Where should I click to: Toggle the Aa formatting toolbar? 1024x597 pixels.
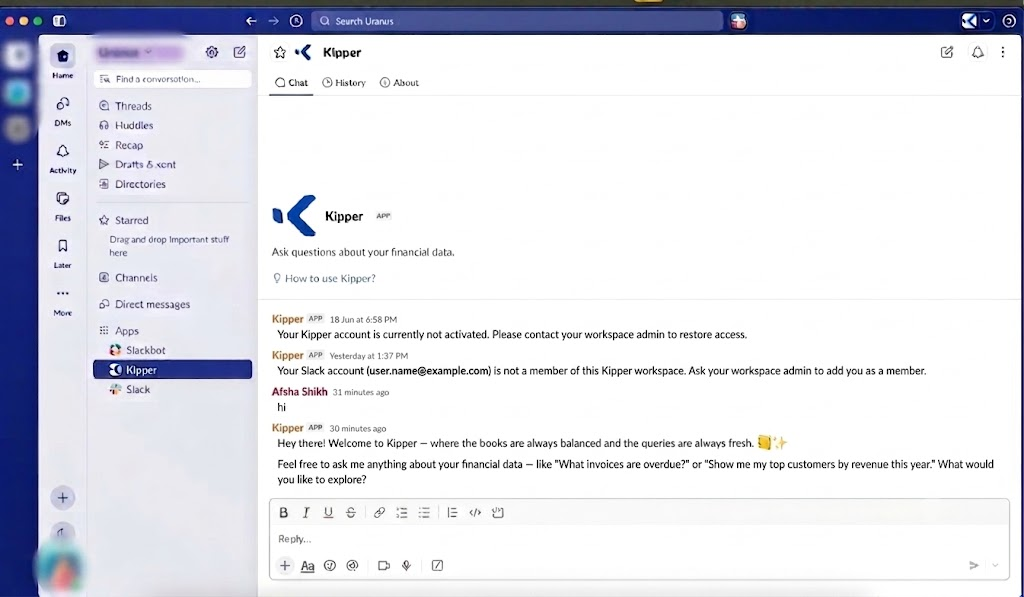(308, 566)
